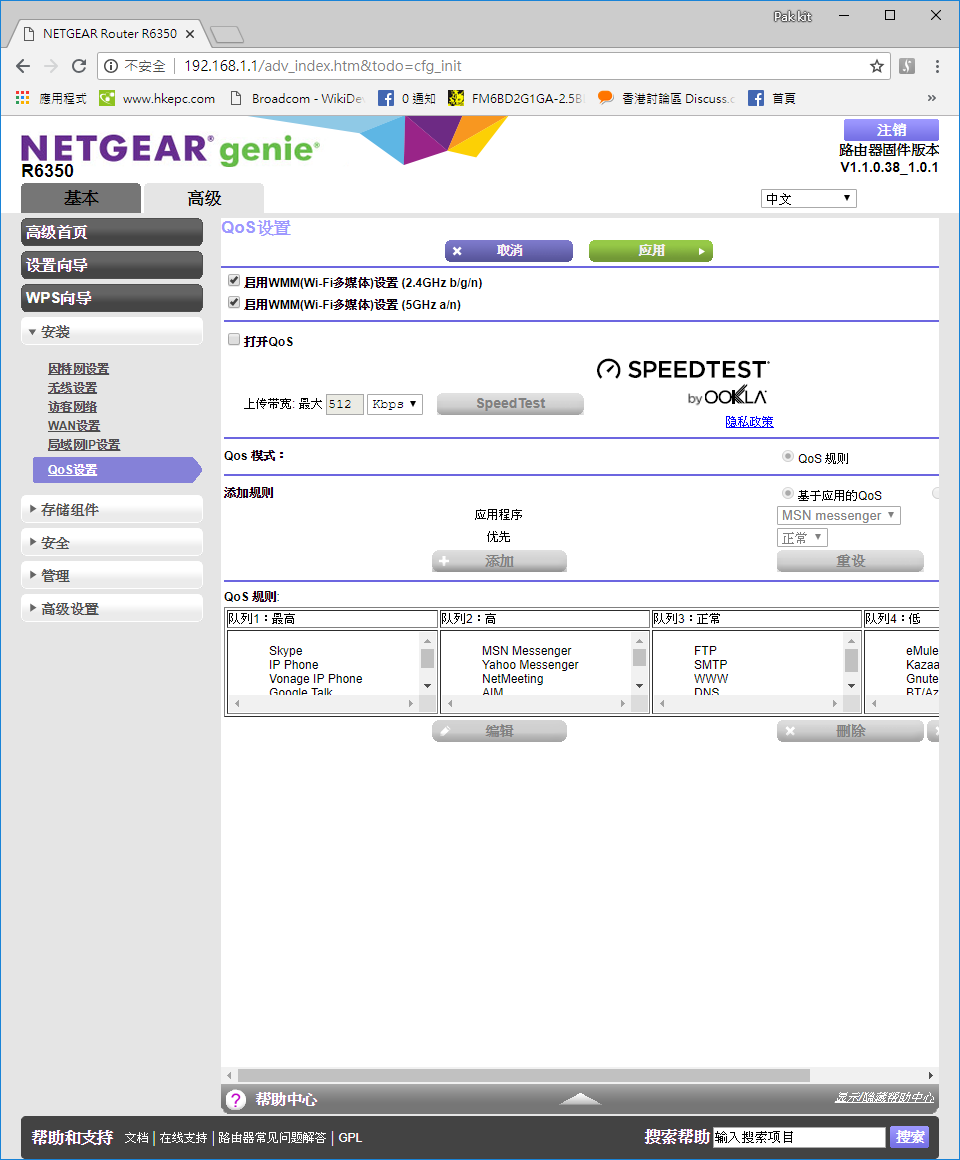
Task: Open the 在线支持 support link
Action: [x=183, y=1138]
